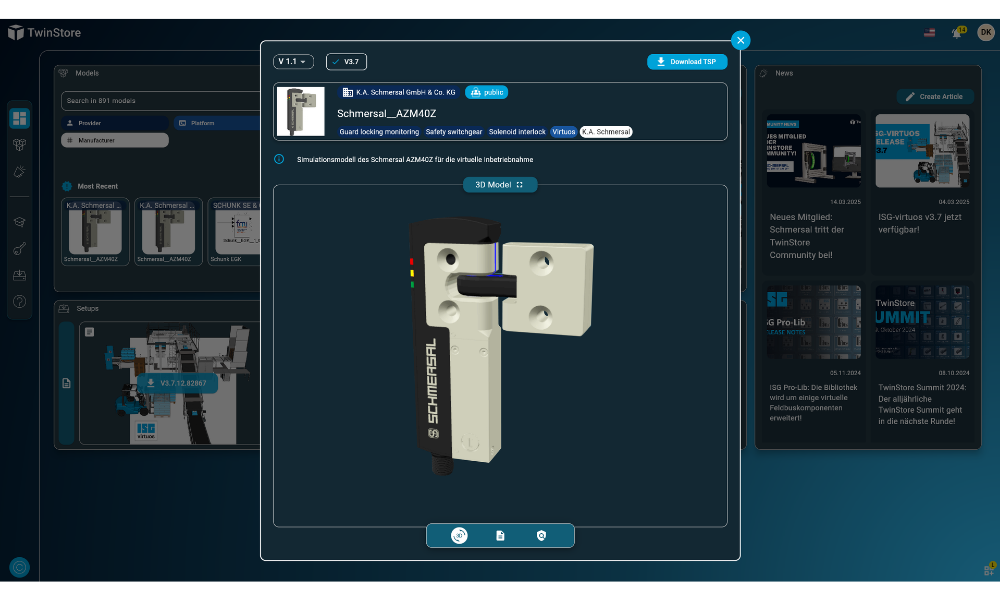Select the document tab icon at the bottom
This screenshot has height=600, width=1000.
pyautogui.click(x=500, y=536)
